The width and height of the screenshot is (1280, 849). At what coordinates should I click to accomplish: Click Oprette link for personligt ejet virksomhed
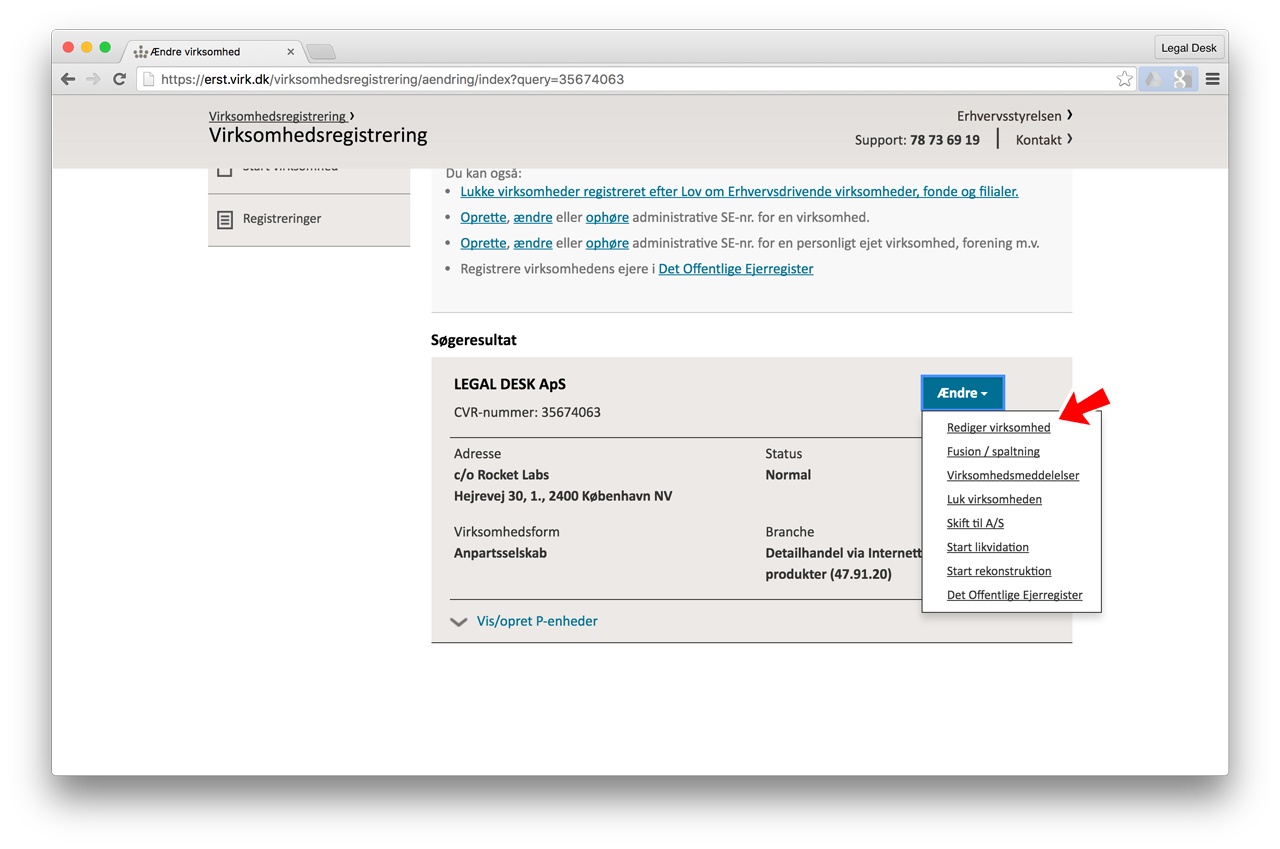(483, 243)
